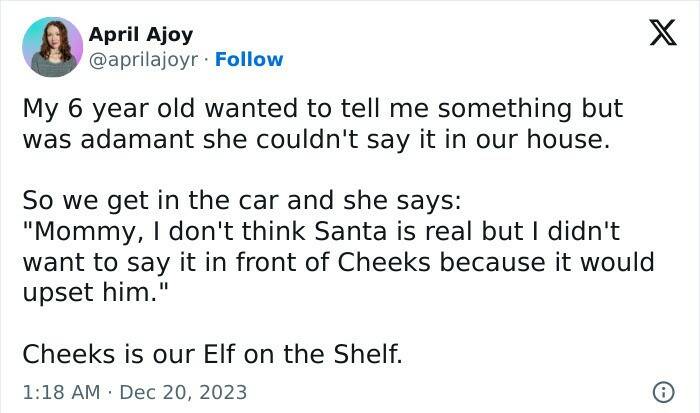The width and height of the screenshot is (700, 413).
Task: Click the sentence "Cheeks is our Elf"
Action: [x=212, y=354]
